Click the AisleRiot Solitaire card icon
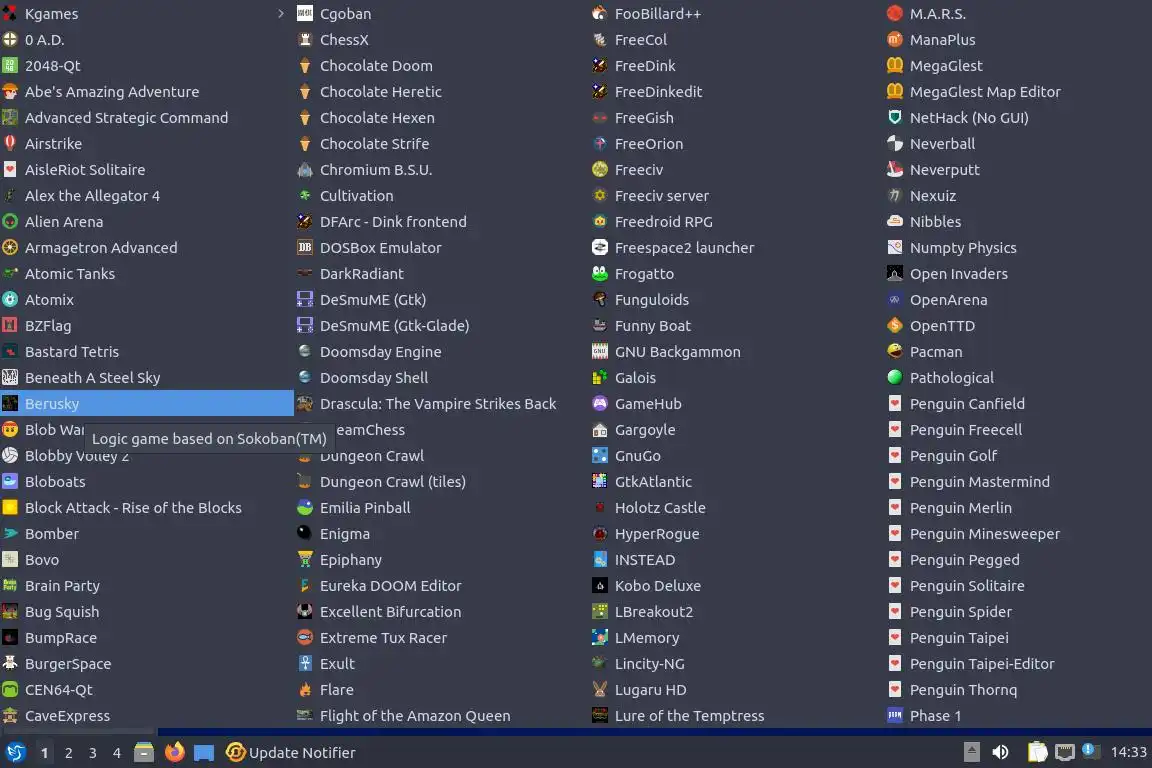 (x=10, y=170)
